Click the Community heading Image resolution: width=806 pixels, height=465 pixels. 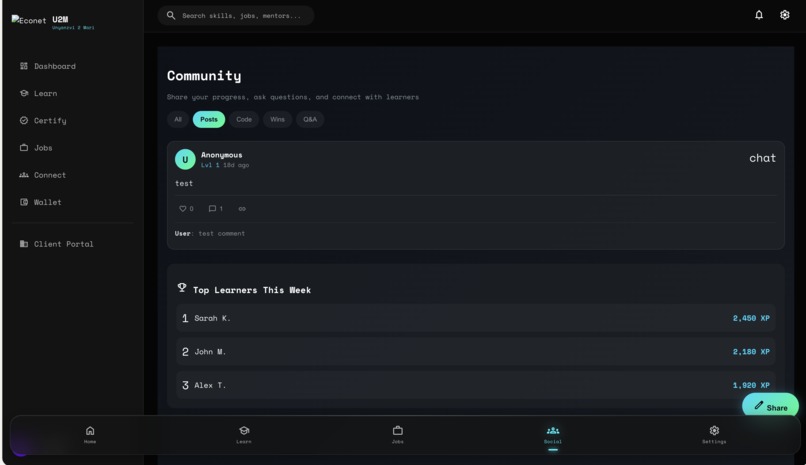[x=204, y=76]
